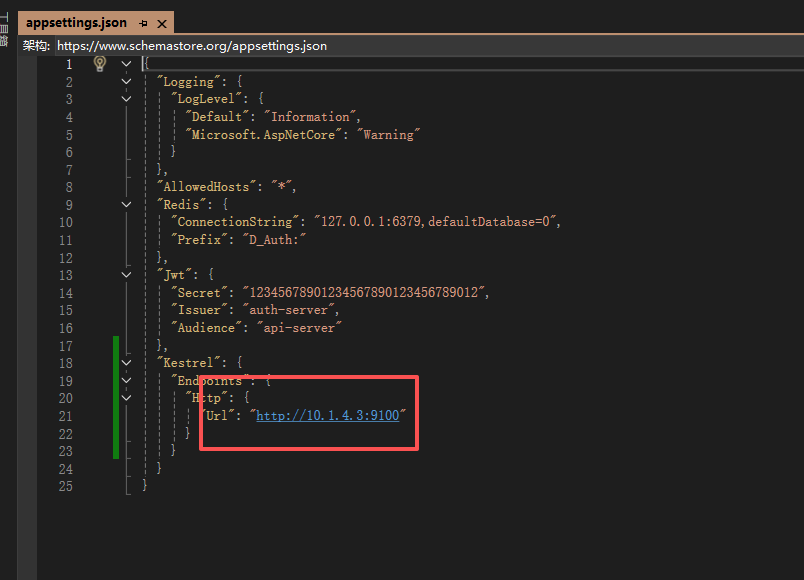Click the "Redis" key
The image size is (804, 580).
[182, 205]
